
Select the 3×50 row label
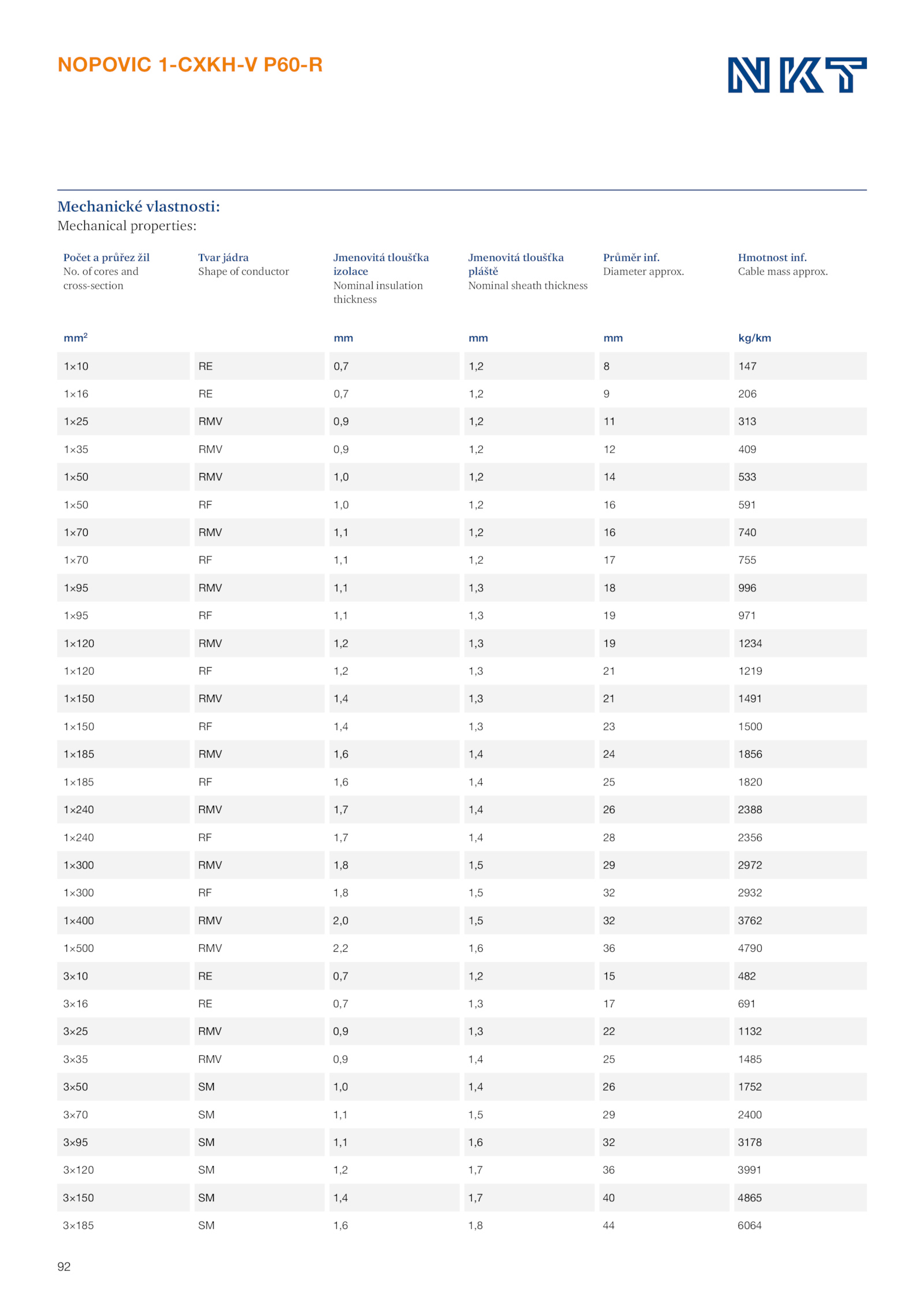[76, 1086]
